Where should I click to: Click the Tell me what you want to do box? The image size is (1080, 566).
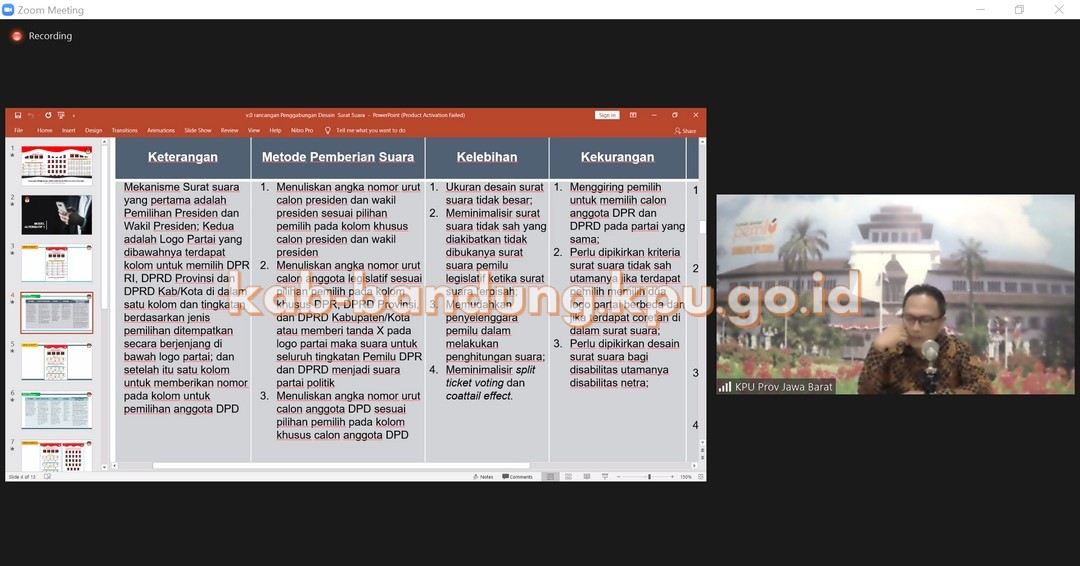[x=370, y=130]
